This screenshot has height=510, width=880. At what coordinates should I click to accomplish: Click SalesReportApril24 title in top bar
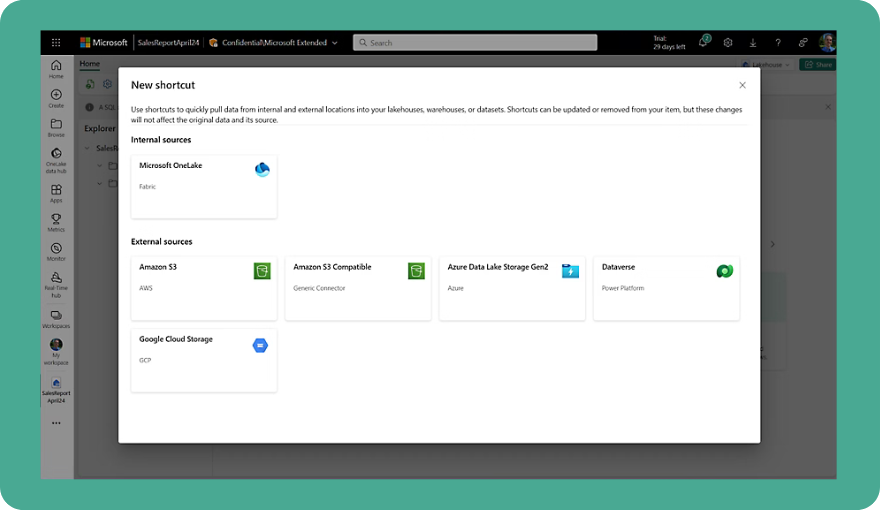coord(168,43)
